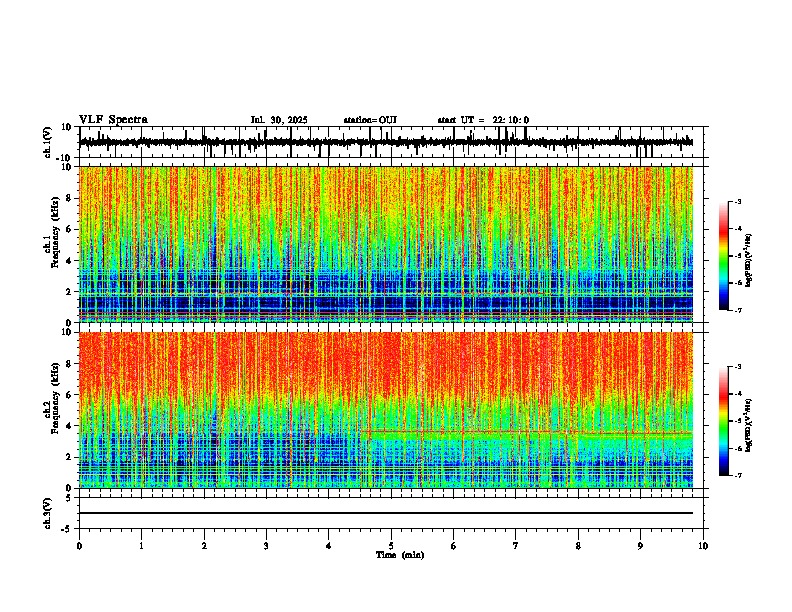792x612 pixels.
Task: Click the date text "Jul. 30, 2025"
Action: (279, 120)
